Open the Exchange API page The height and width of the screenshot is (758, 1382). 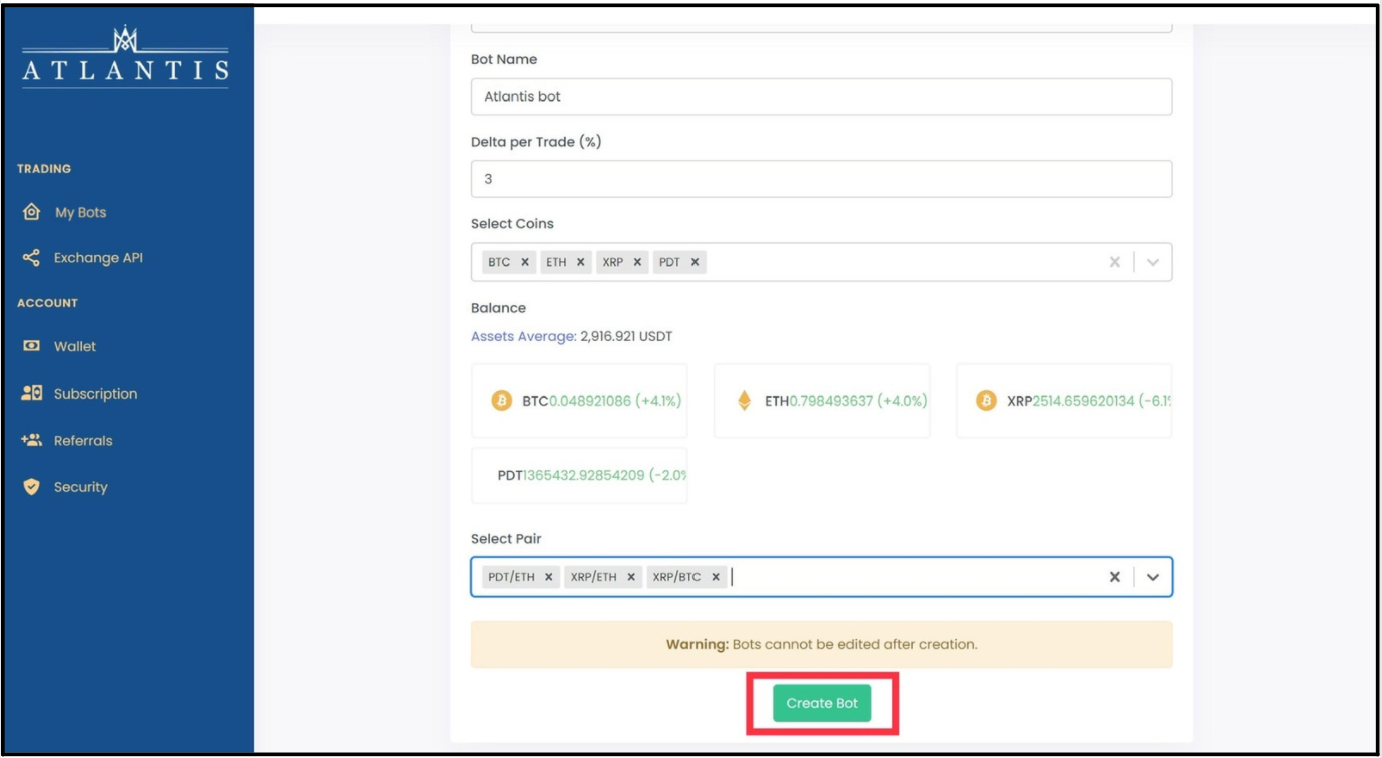coord(98,258)
